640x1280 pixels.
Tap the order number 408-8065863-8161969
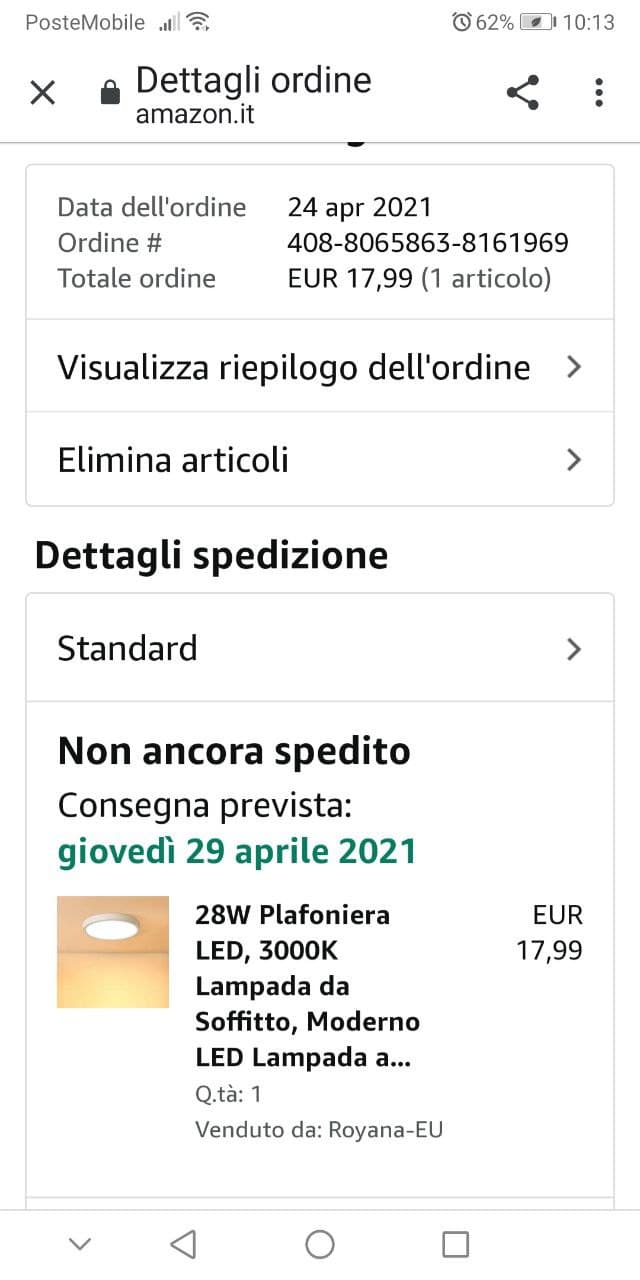pyautogui.click(x=428, y=243)
